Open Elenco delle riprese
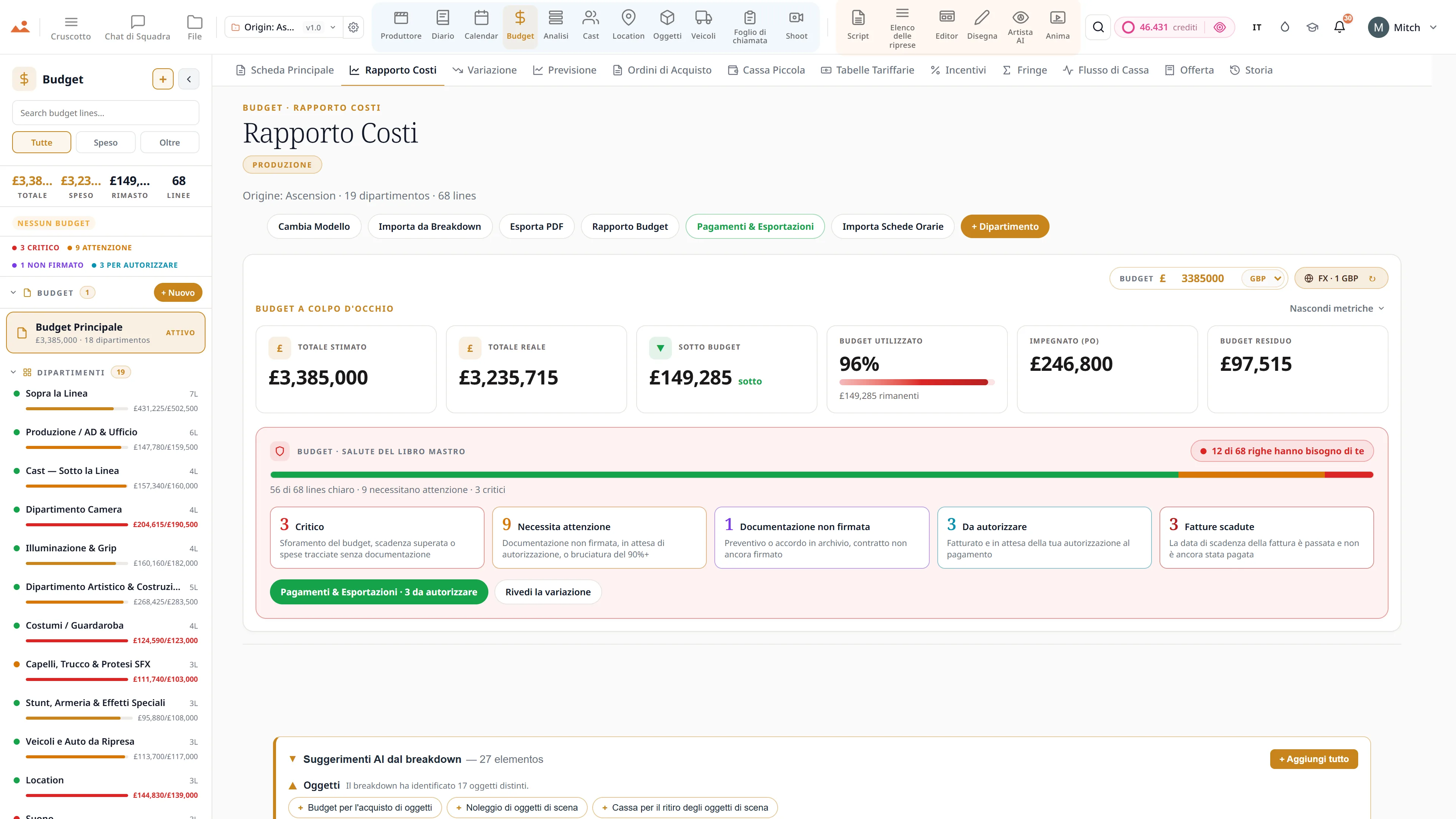This screenshot has width=1456, height=819. [902, 27]
